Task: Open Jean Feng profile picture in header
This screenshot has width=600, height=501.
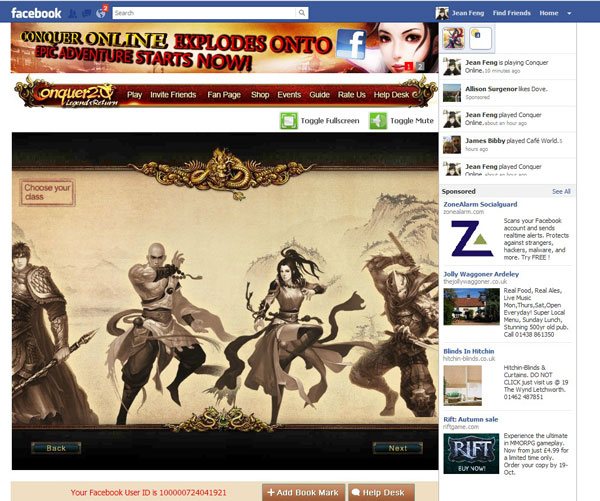Action: (x=442, y=13)
